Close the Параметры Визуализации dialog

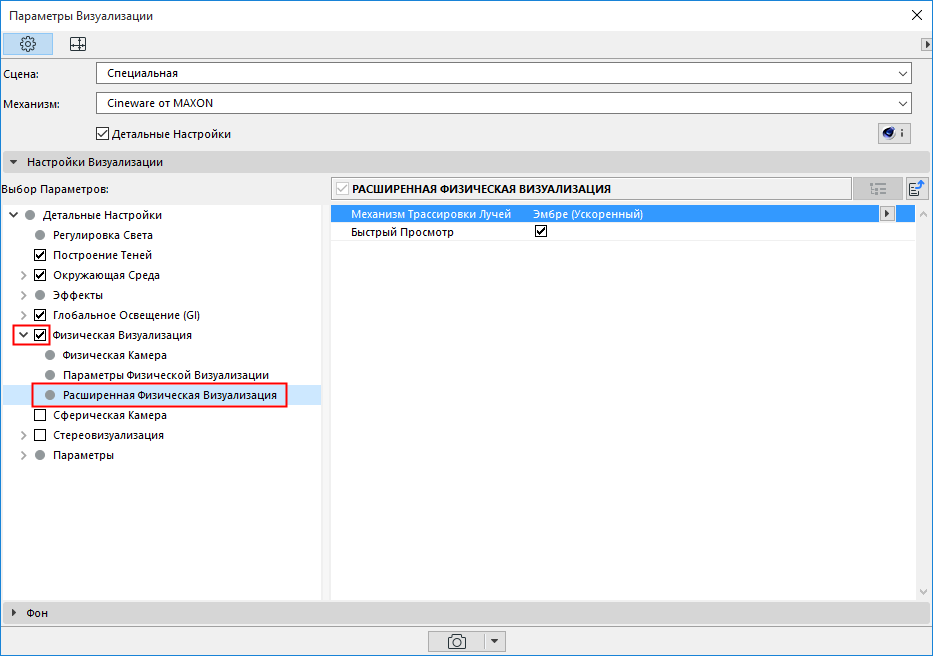pos(917,15)
